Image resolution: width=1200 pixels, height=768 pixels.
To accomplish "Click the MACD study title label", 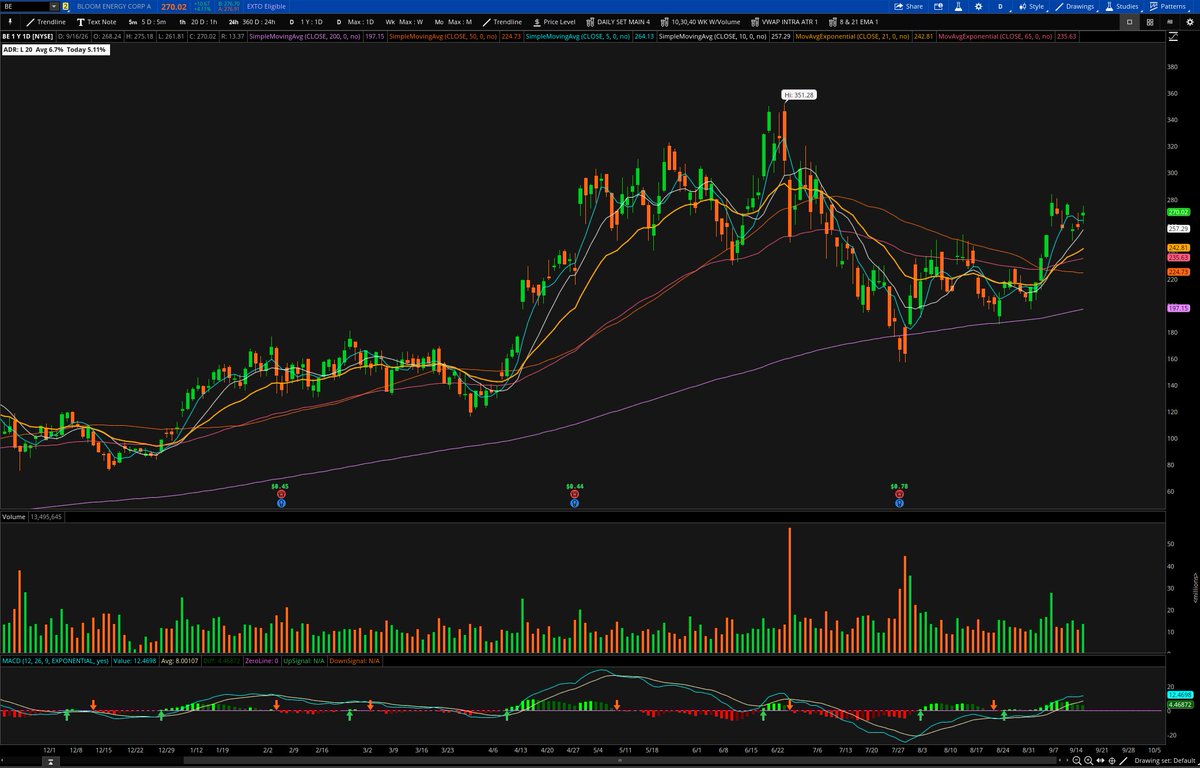I will click(x=55, y=661).
